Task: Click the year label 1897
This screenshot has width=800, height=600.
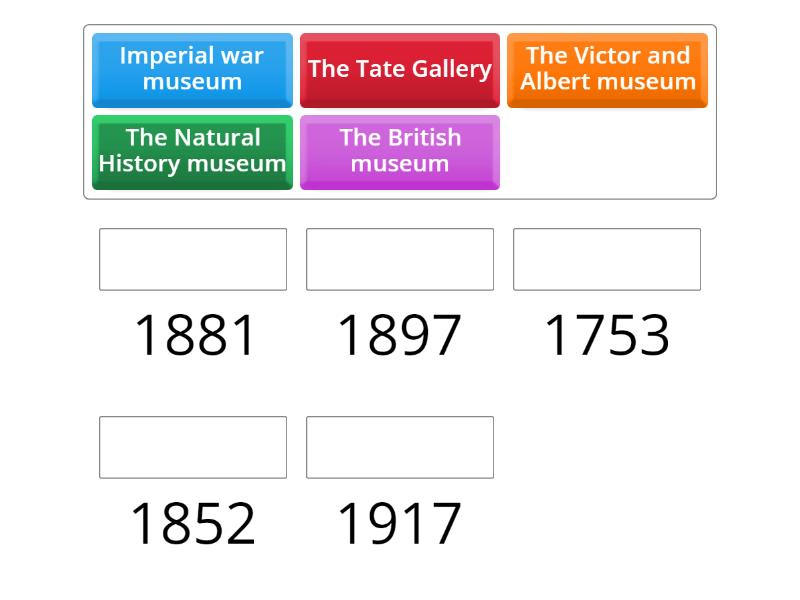Action: pos(400,336)
